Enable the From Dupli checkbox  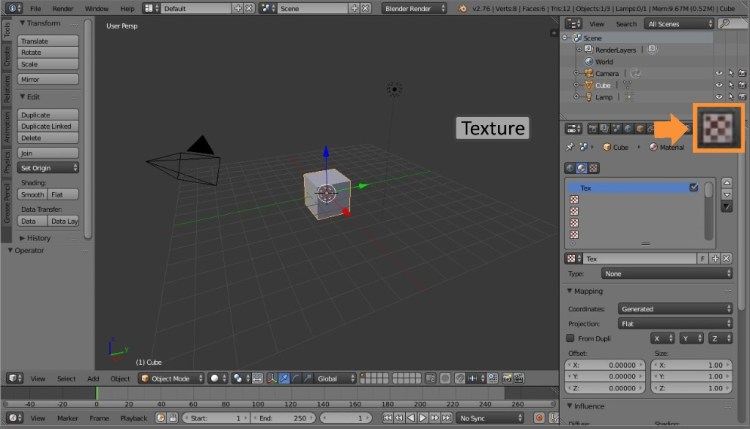(570, 338)
